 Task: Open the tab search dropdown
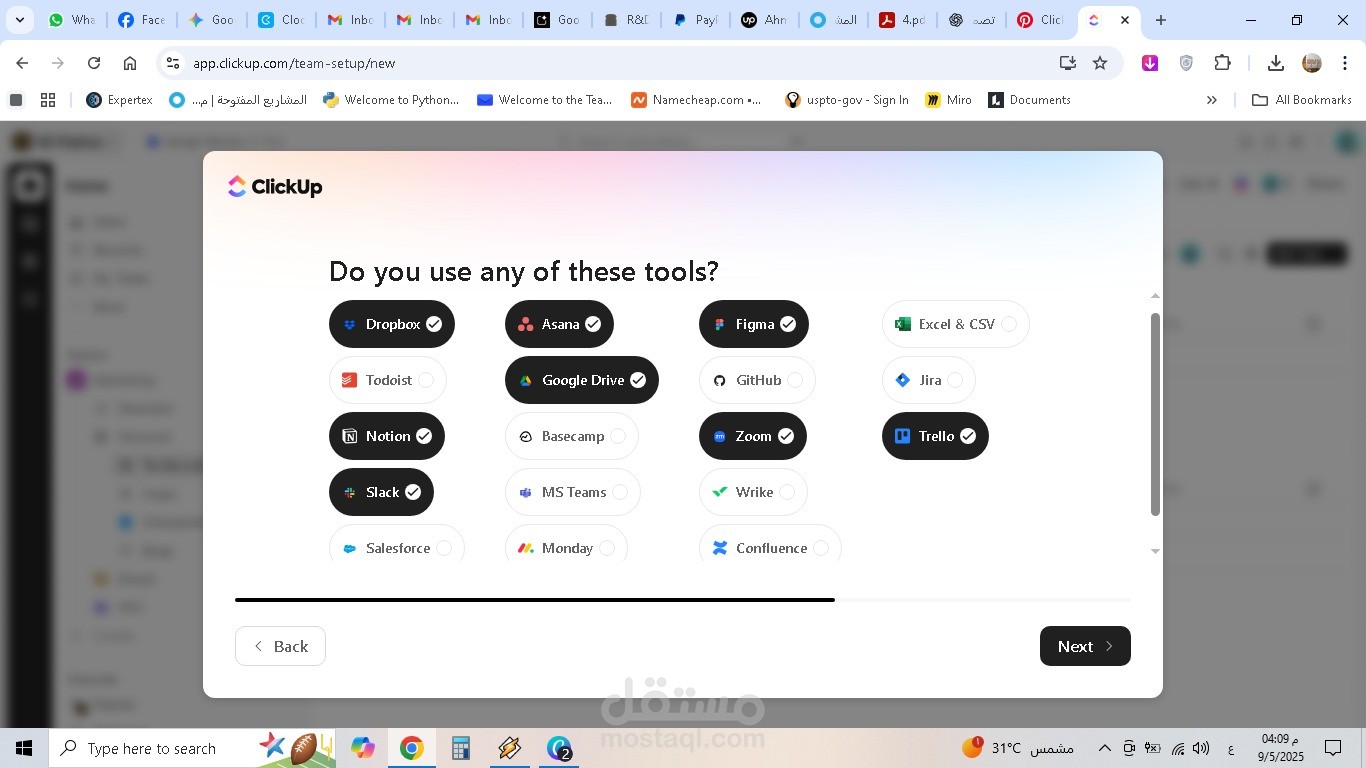tap(19, 20)
